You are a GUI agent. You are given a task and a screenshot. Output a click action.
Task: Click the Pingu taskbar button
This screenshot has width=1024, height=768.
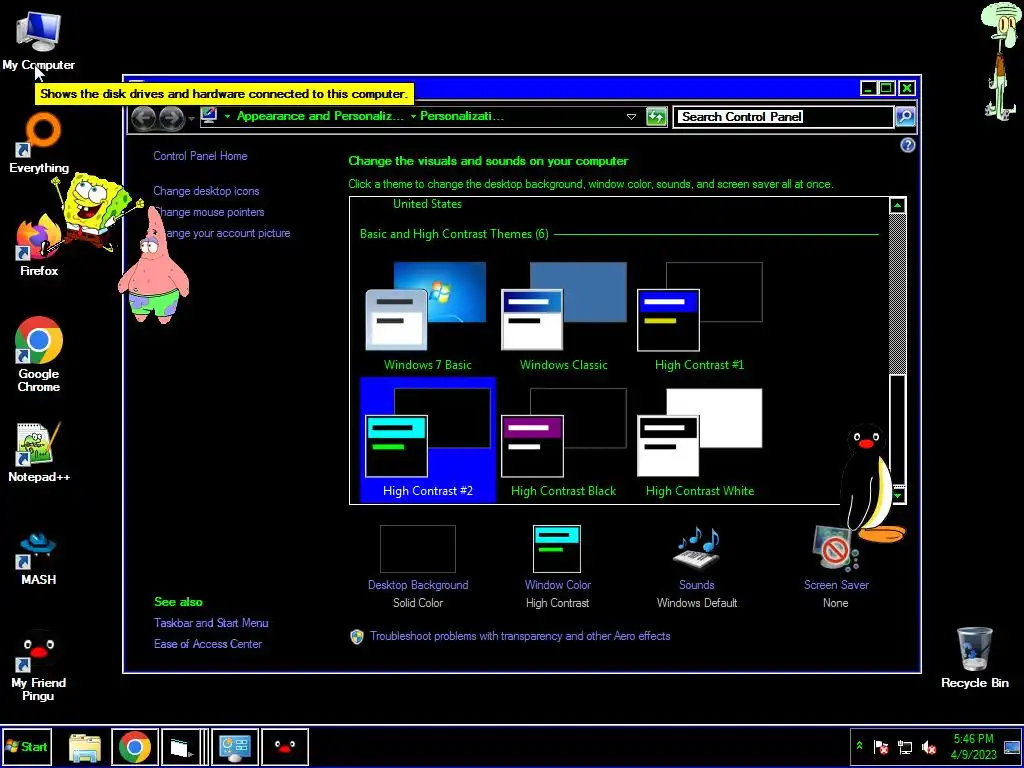[285, 747]
